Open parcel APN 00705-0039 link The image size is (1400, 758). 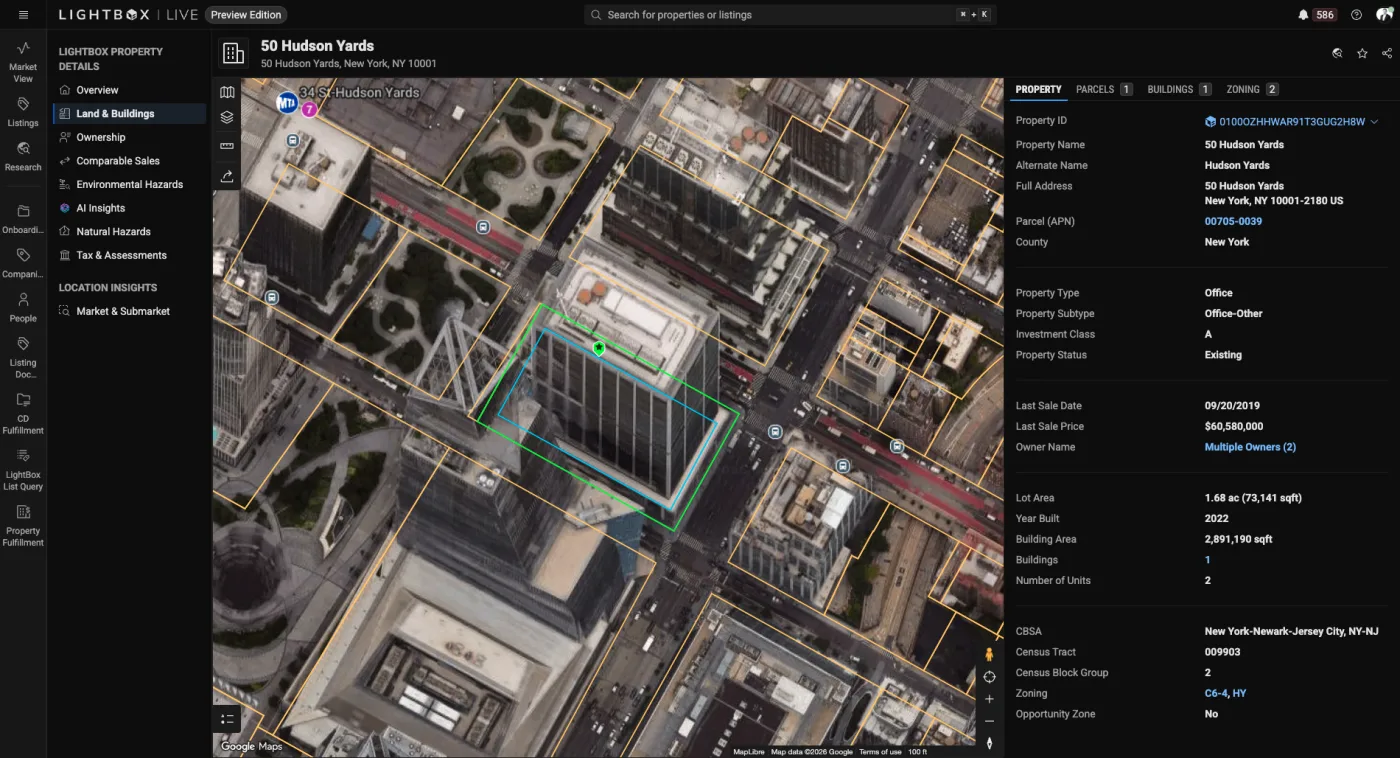1233,221
